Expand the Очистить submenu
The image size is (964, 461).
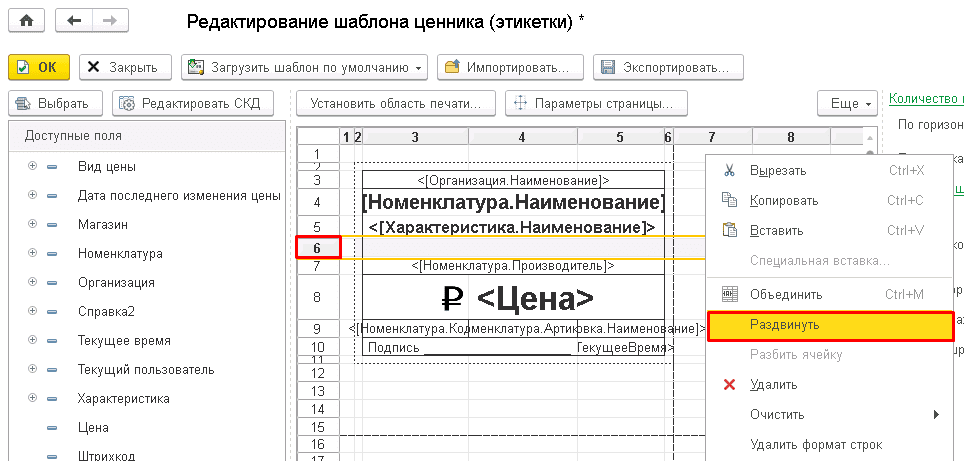[936, 414]
